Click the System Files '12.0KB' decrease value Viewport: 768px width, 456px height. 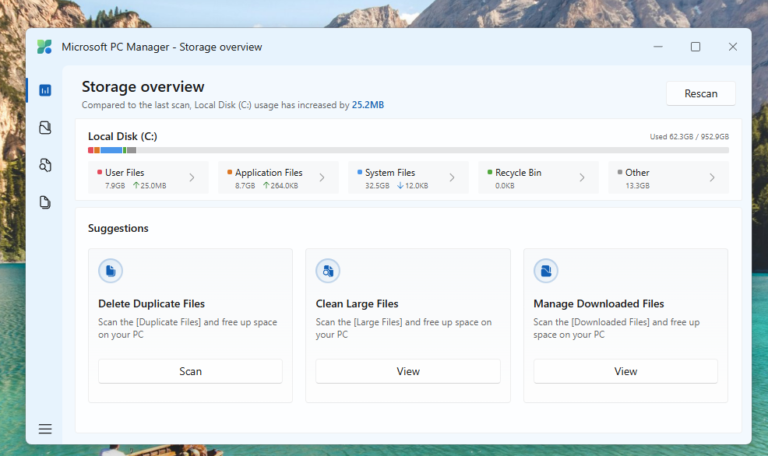coord(416,186)
